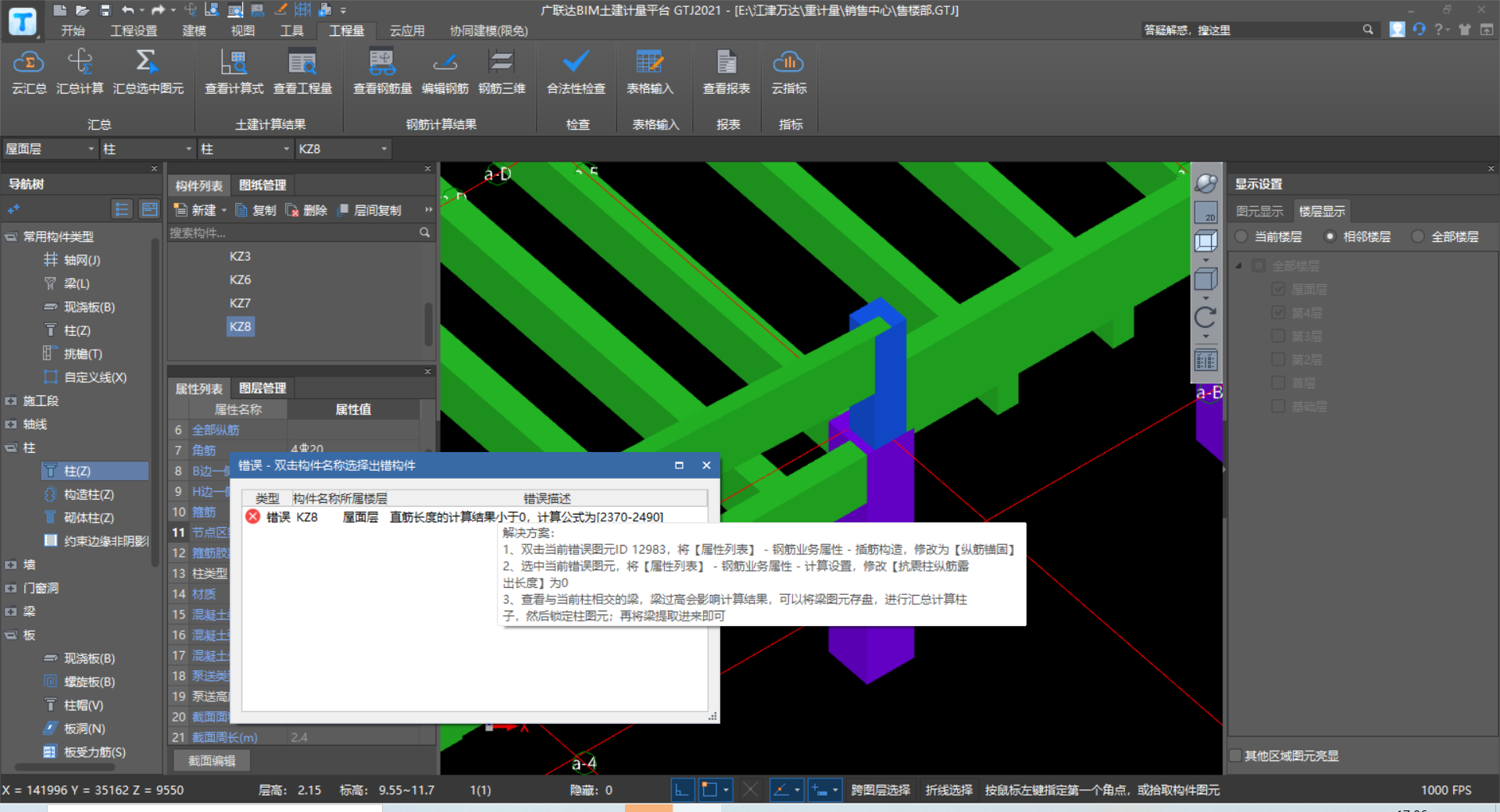This screenshot has width=1500, height=812.
Task: Open 查看计算式 formula viewer
Action: [x=234, y=71]
